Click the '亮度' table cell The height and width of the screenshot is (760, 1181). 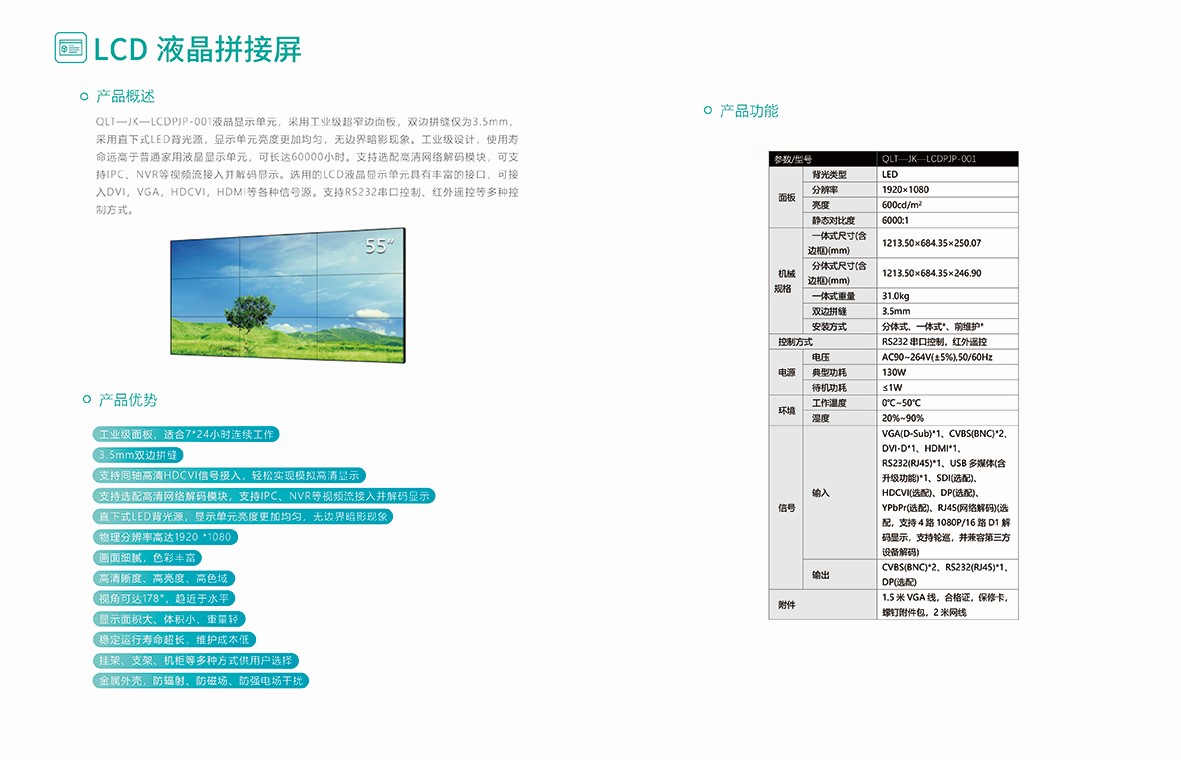pyautogui.click(x=841, y=205)
